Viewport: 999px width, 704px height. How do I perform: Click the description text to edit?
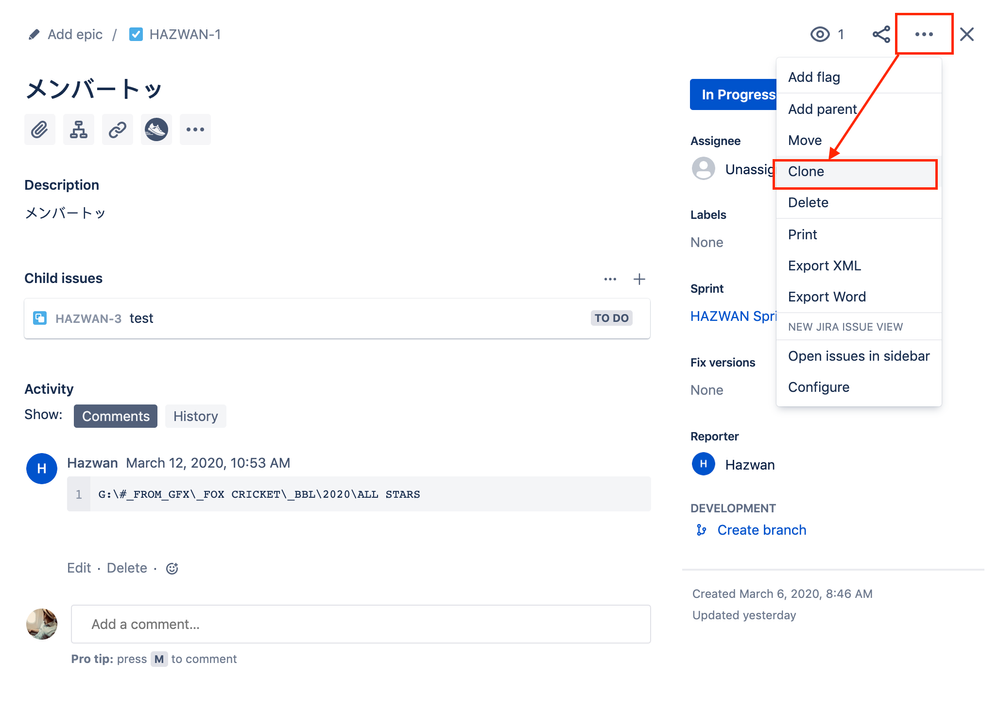pyautogui.click(x=65, y=213)
